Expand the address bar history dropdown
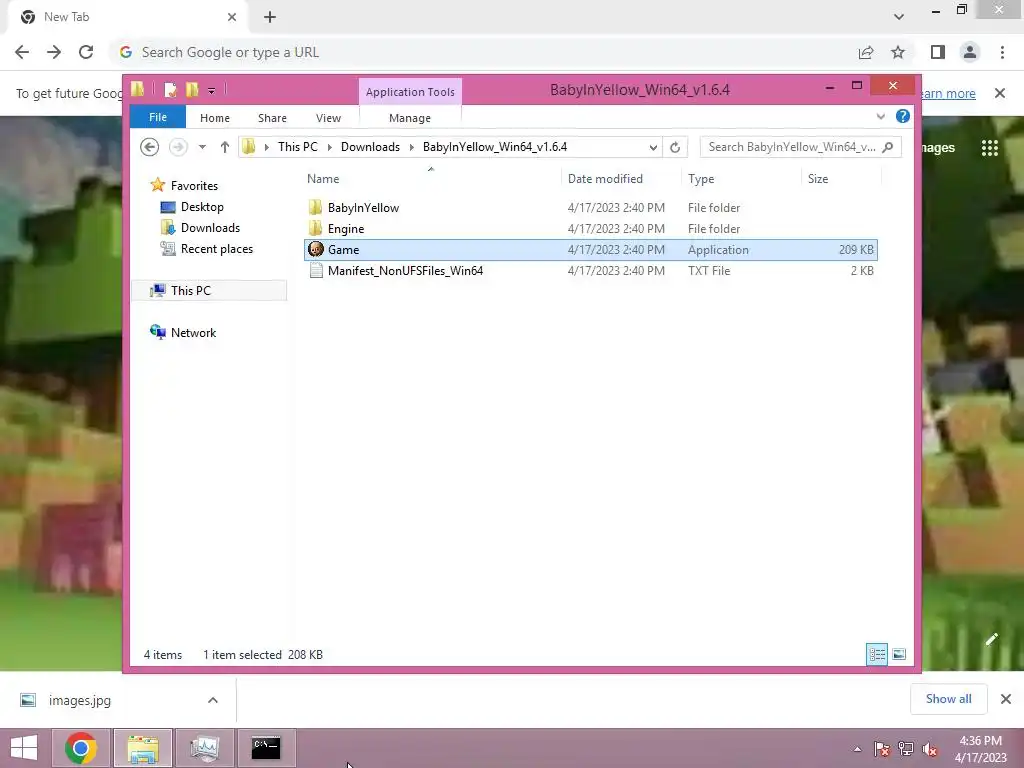Screen dimensions: 1024x768 click(x=653, y=147)
